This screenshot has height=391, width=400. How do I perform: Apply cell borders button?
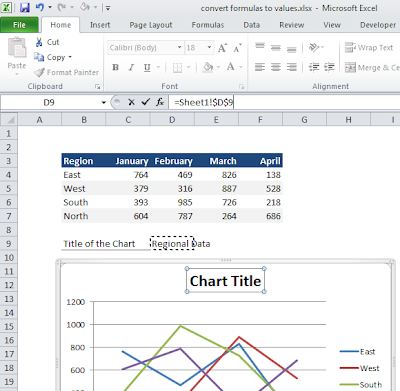tap(177, 68)
